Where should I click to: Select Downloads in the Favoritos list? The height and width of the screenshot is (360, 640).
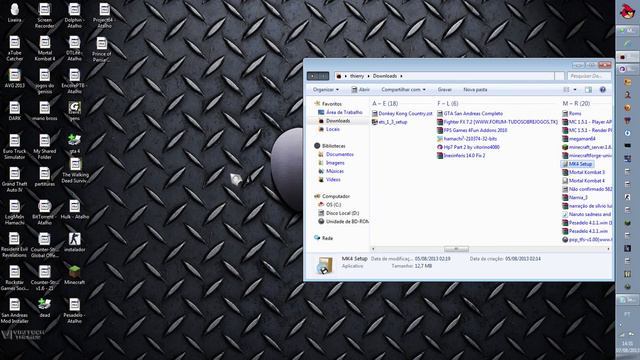[338, 121]
